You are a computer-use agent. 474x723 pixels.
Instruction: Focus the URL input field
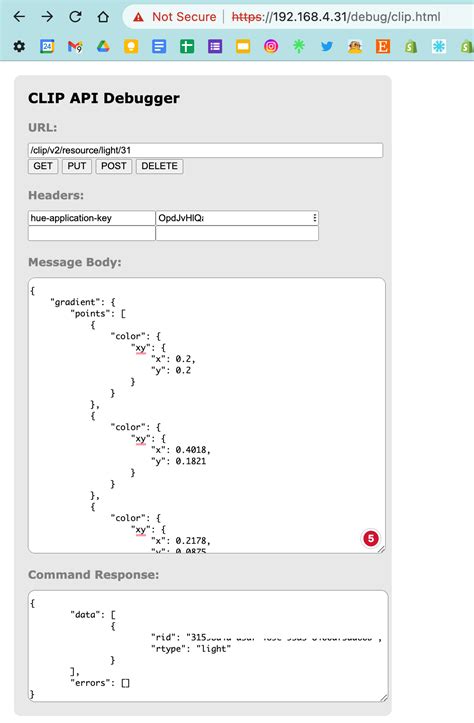(x=205, y=150)
